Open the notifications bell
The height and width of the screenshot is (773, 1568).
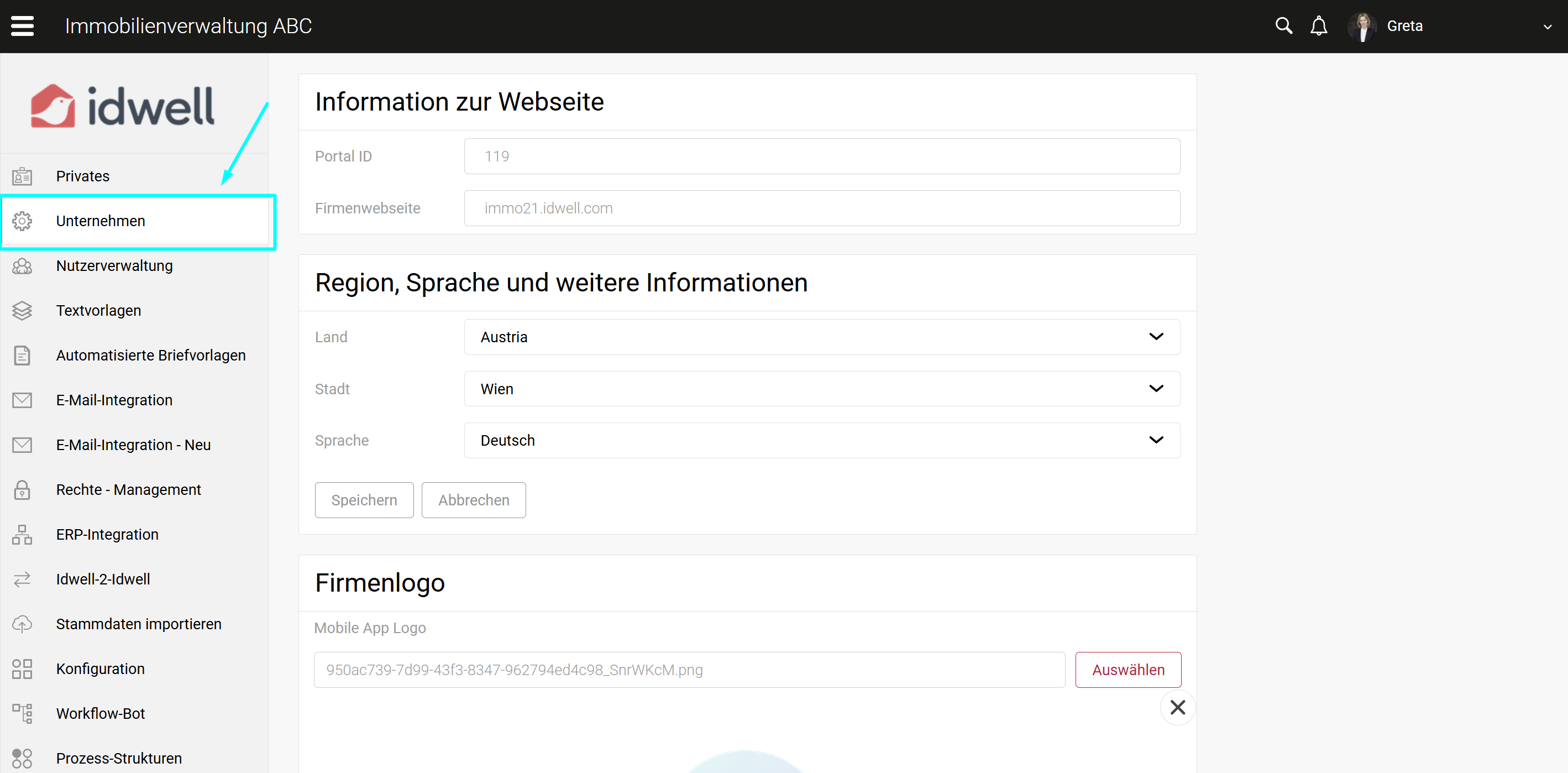pyautogui.click(x=1318, y=26)
